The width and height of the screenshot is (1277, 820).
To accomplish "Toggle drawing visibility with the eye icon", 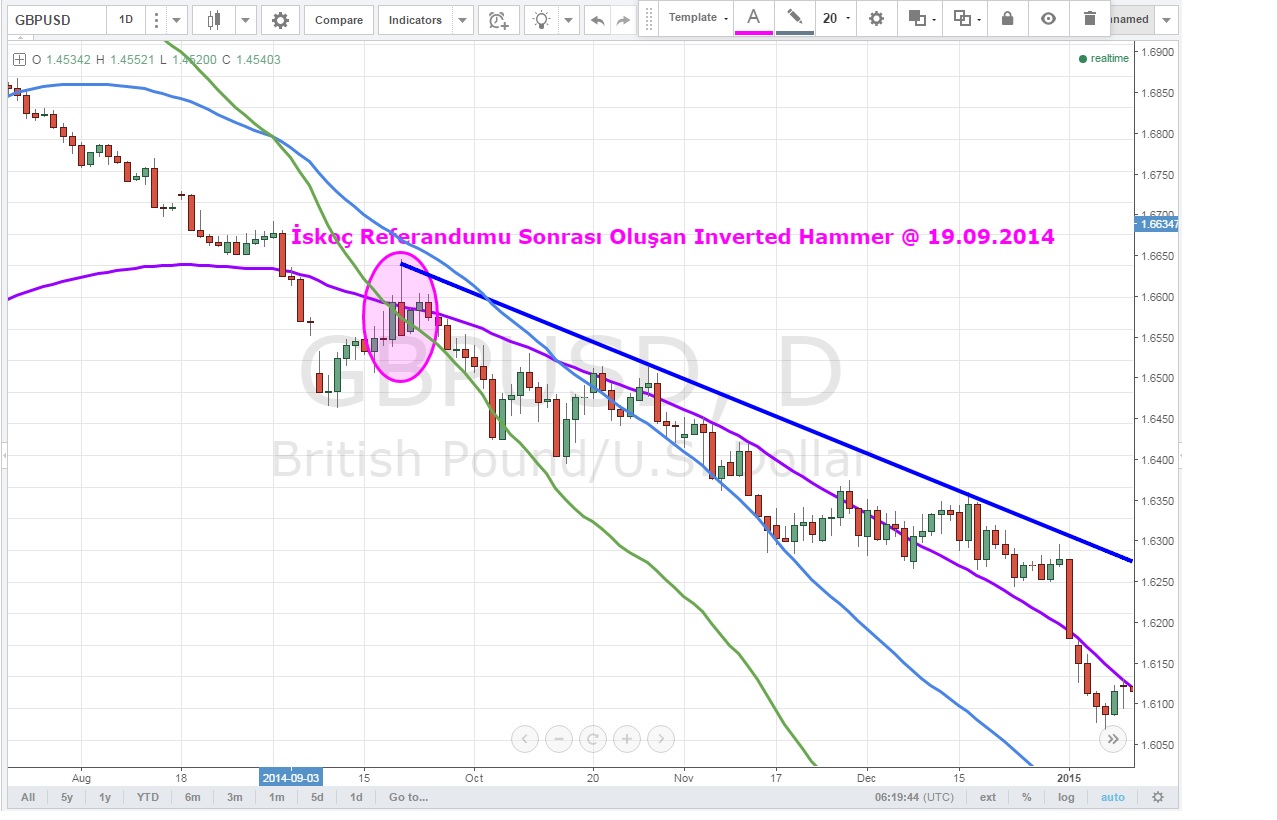I will point(1048,18).
